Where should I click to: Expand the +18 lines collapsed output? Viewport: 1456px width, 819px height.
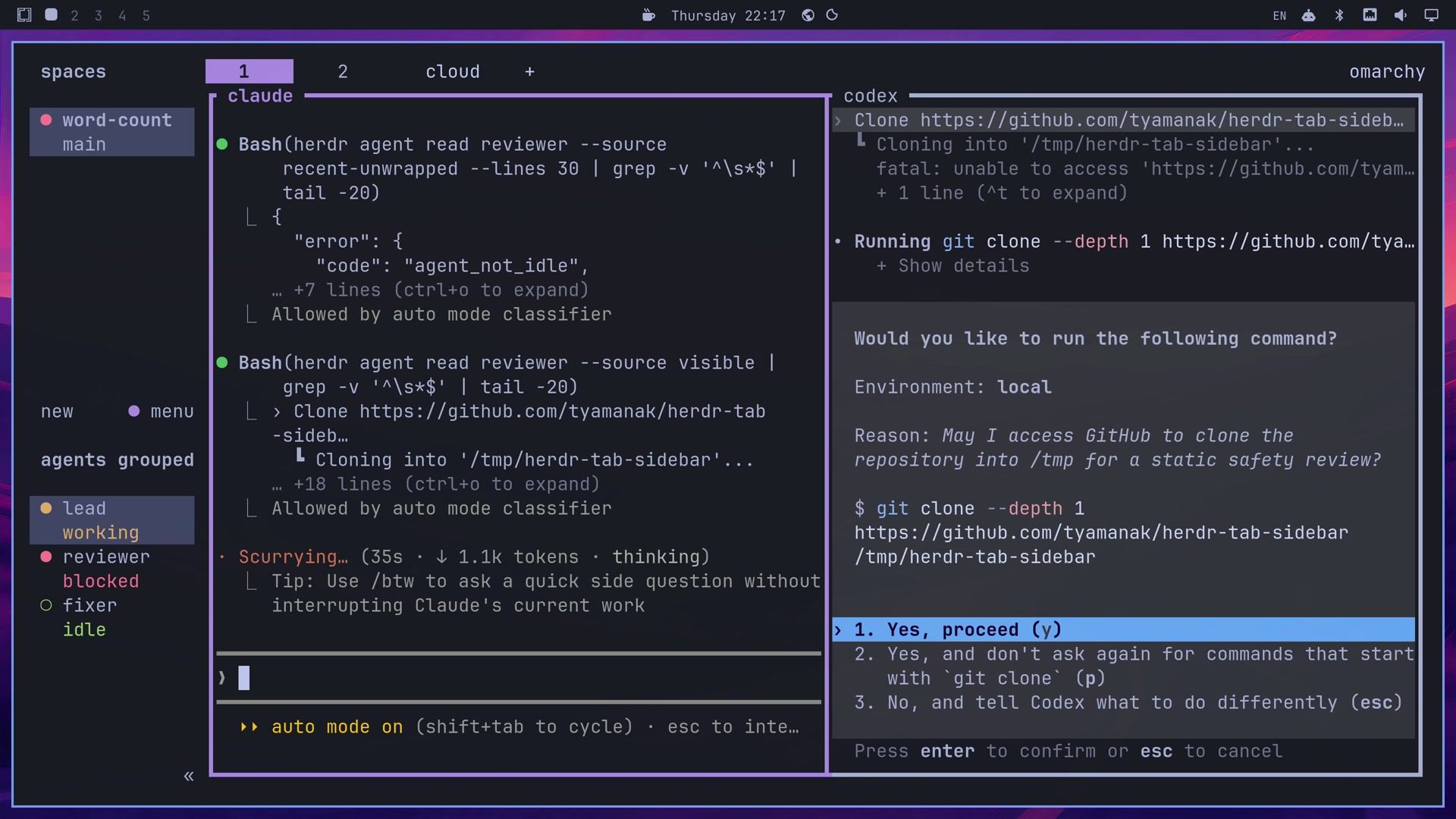coord(435,484)
